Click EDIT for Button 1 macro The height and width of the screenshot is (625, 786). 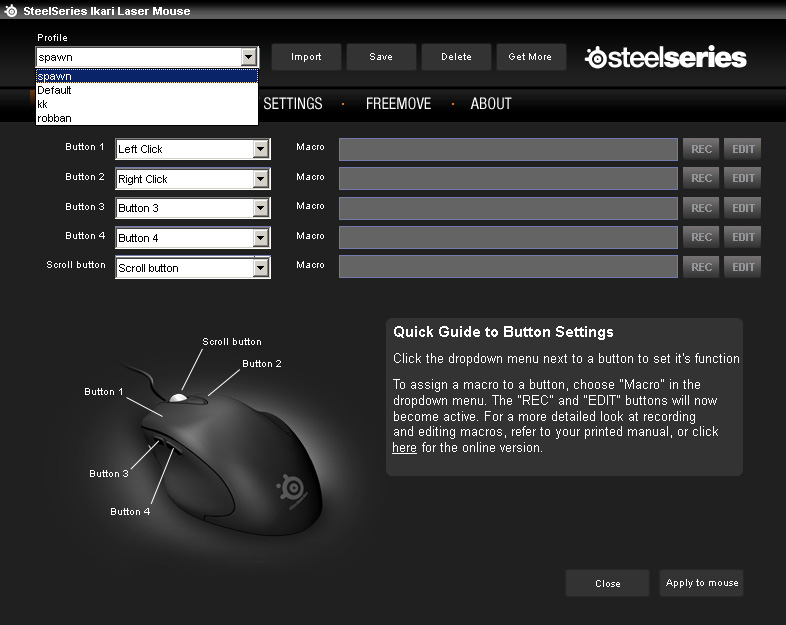coord(743,149)
